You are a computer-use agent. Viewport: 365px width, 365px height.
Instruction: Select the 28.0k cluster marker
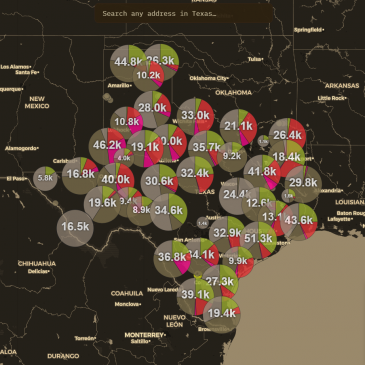[152, 109]
